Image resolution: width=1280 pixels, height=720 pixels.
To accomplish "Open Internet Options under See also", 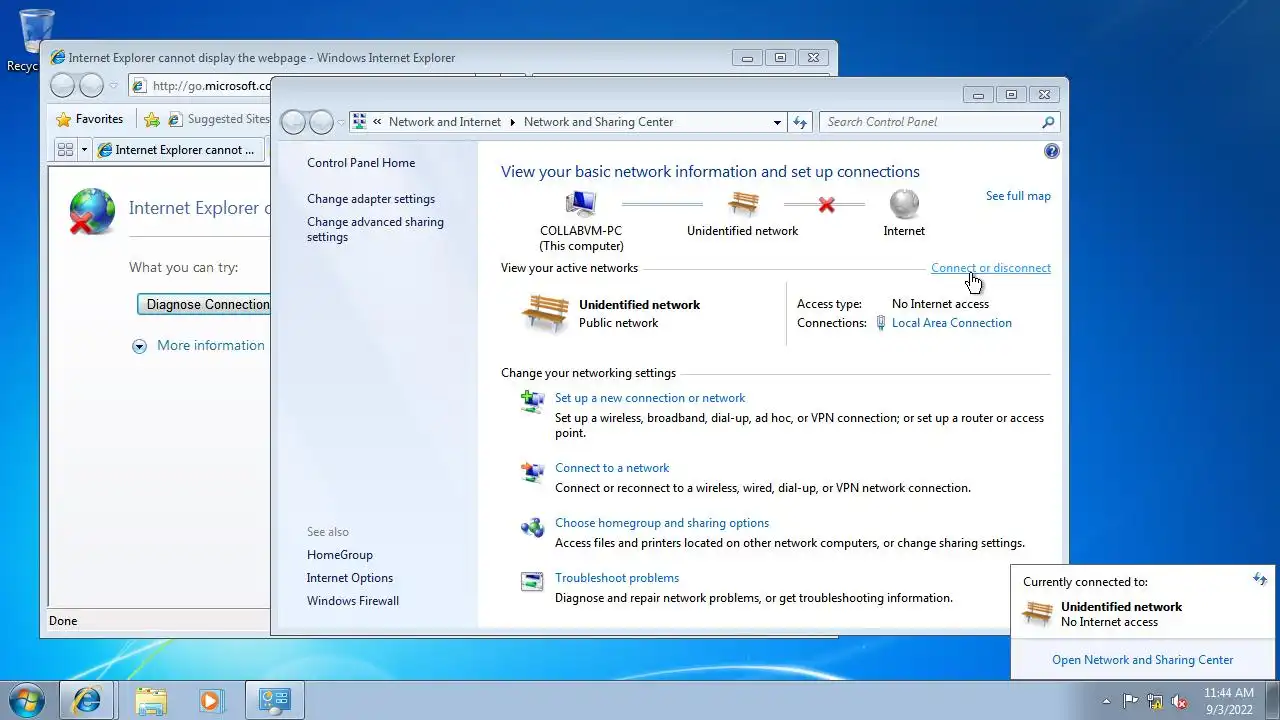I will coord(350,578).
